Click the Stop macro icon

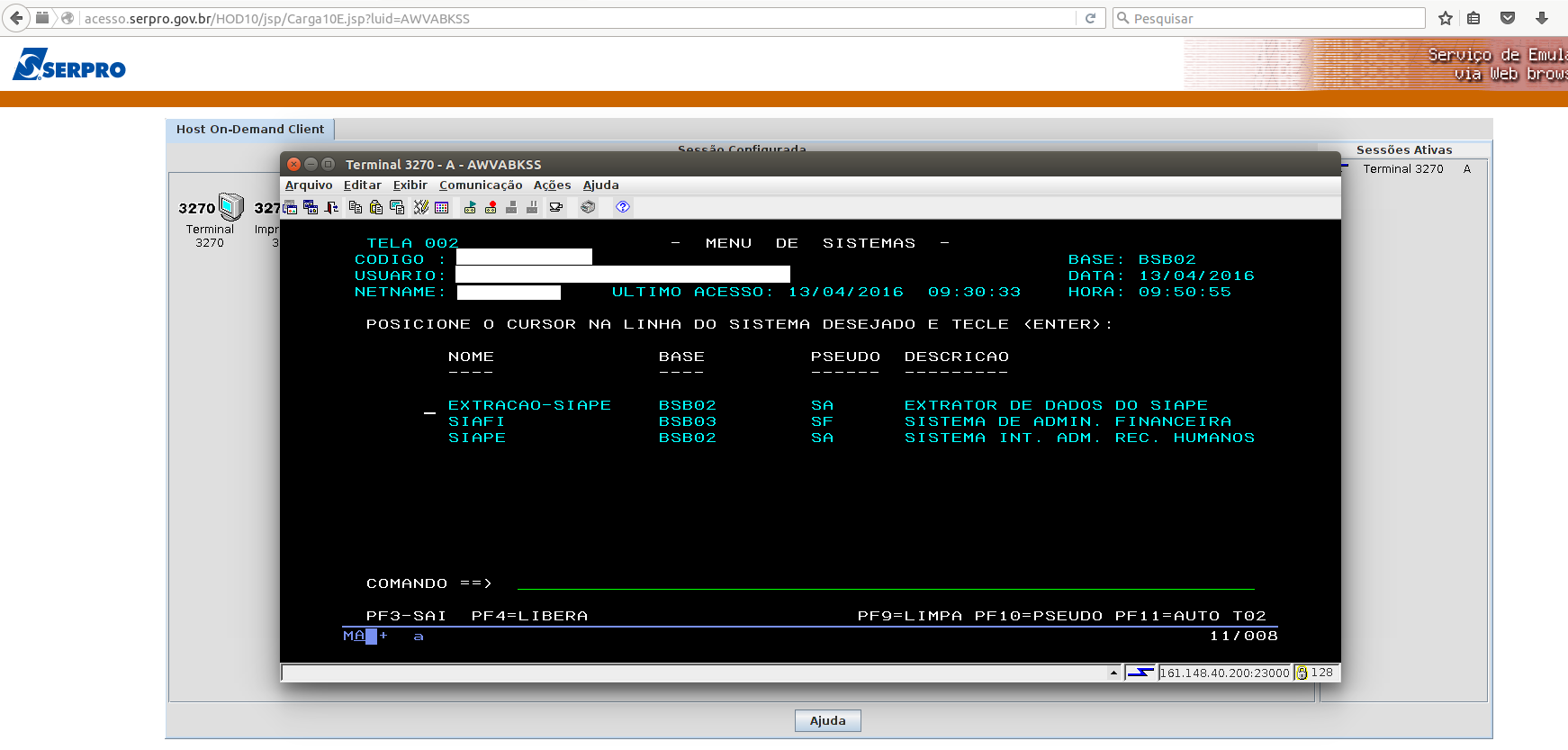point(511,207)
